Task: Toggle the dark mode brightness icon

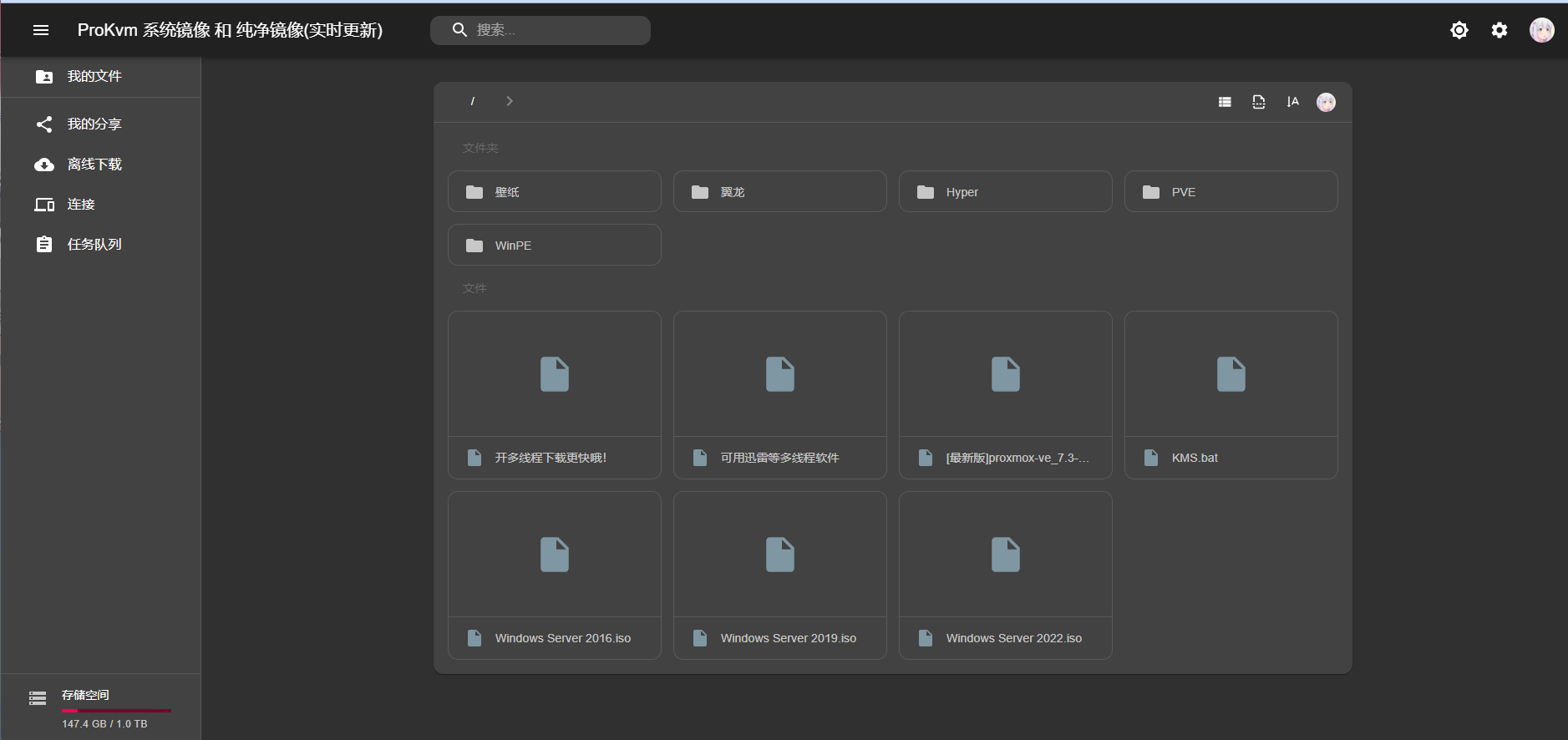Action: tap(1459, 30)
